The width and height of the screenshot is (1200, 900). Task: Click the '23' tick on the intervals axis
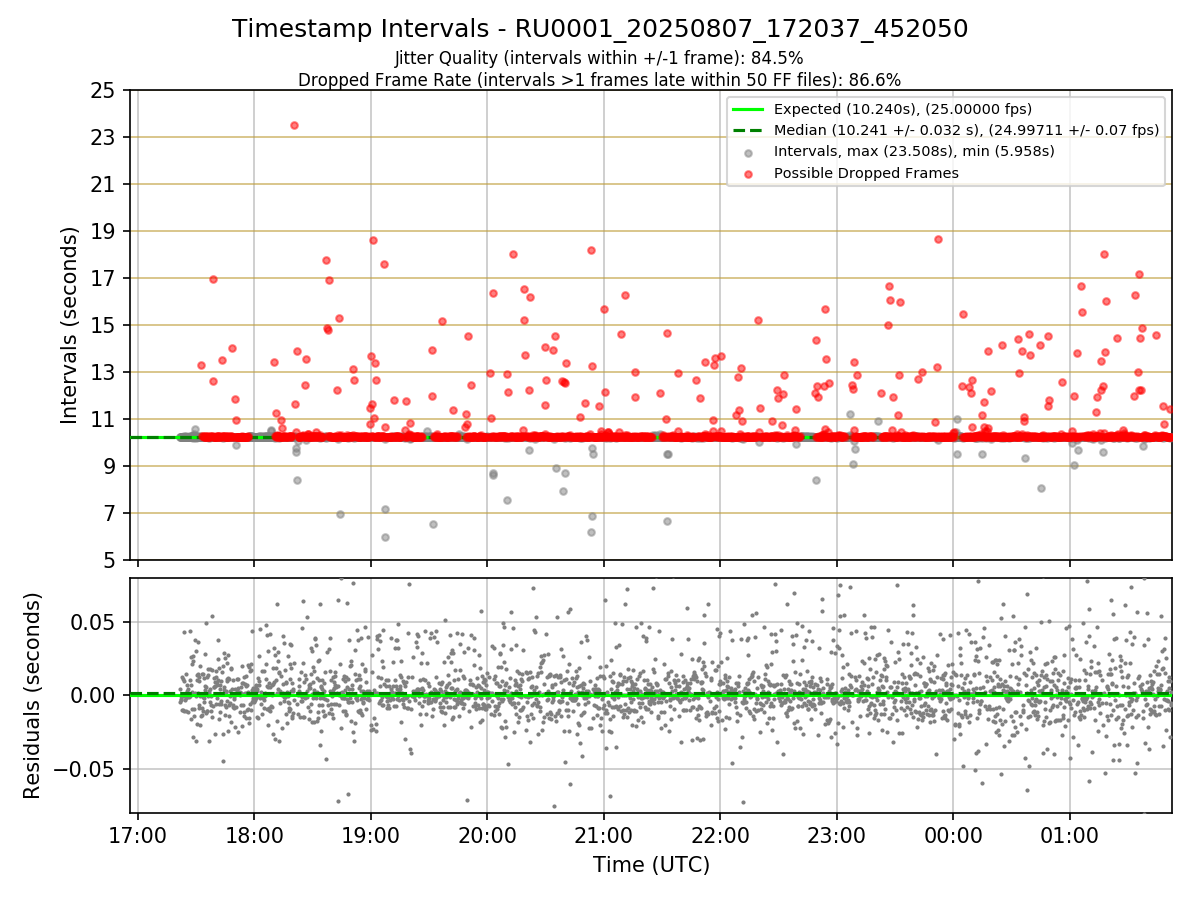click(x=103, y=138)
